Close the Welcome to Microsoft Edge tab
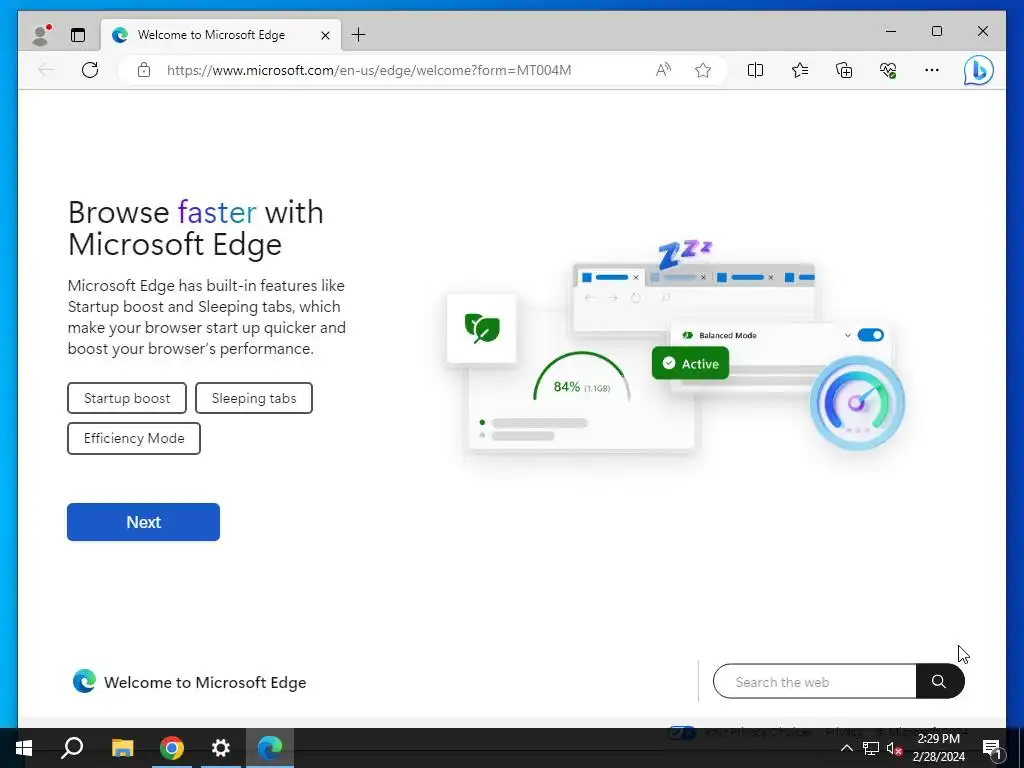 (x=325, y=35)
